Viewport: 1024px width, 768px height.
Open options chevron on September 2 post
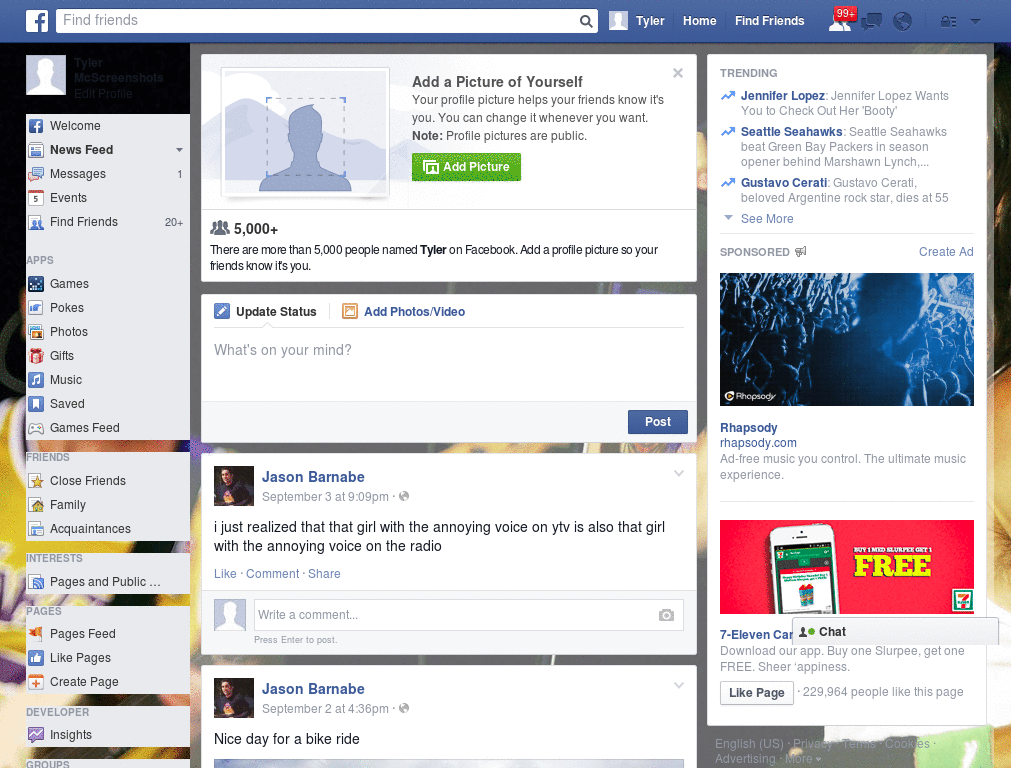[x=679, y=686]
